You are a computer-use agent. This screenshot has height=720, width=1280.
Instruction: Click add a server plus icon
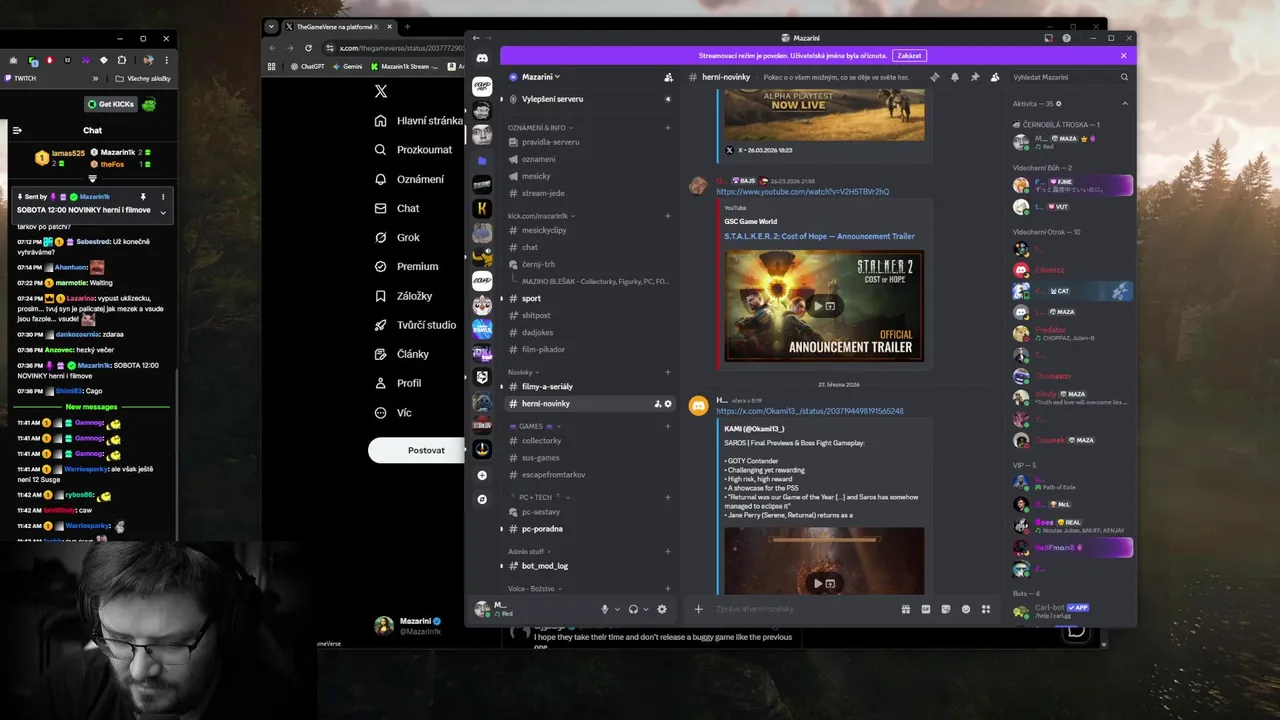pyautogui.click(x=482, y=475)
